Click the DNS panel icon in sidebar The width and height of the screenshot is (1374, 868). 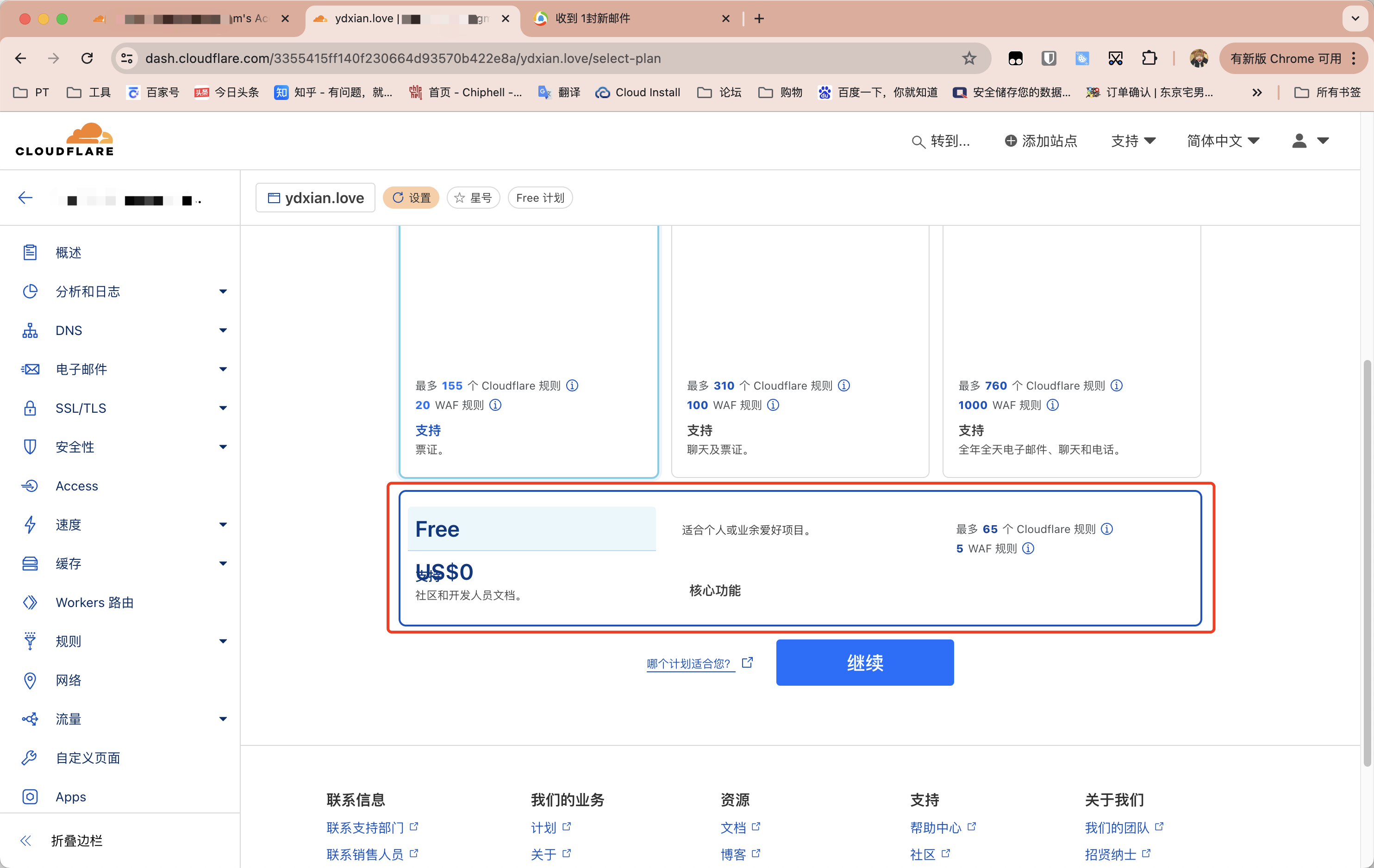point(30,330)
